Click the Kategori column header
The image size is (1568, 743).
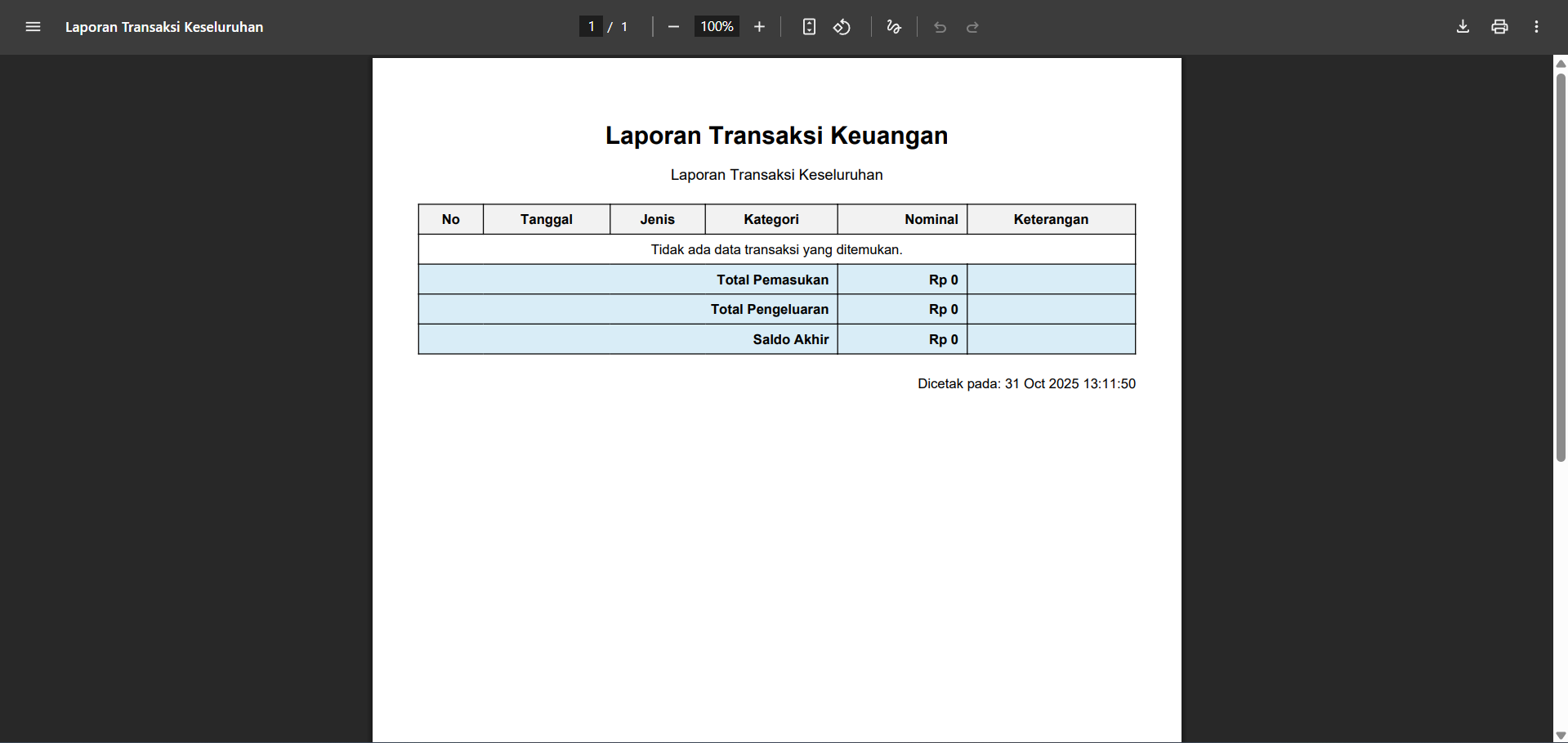(x=770, y=219)
